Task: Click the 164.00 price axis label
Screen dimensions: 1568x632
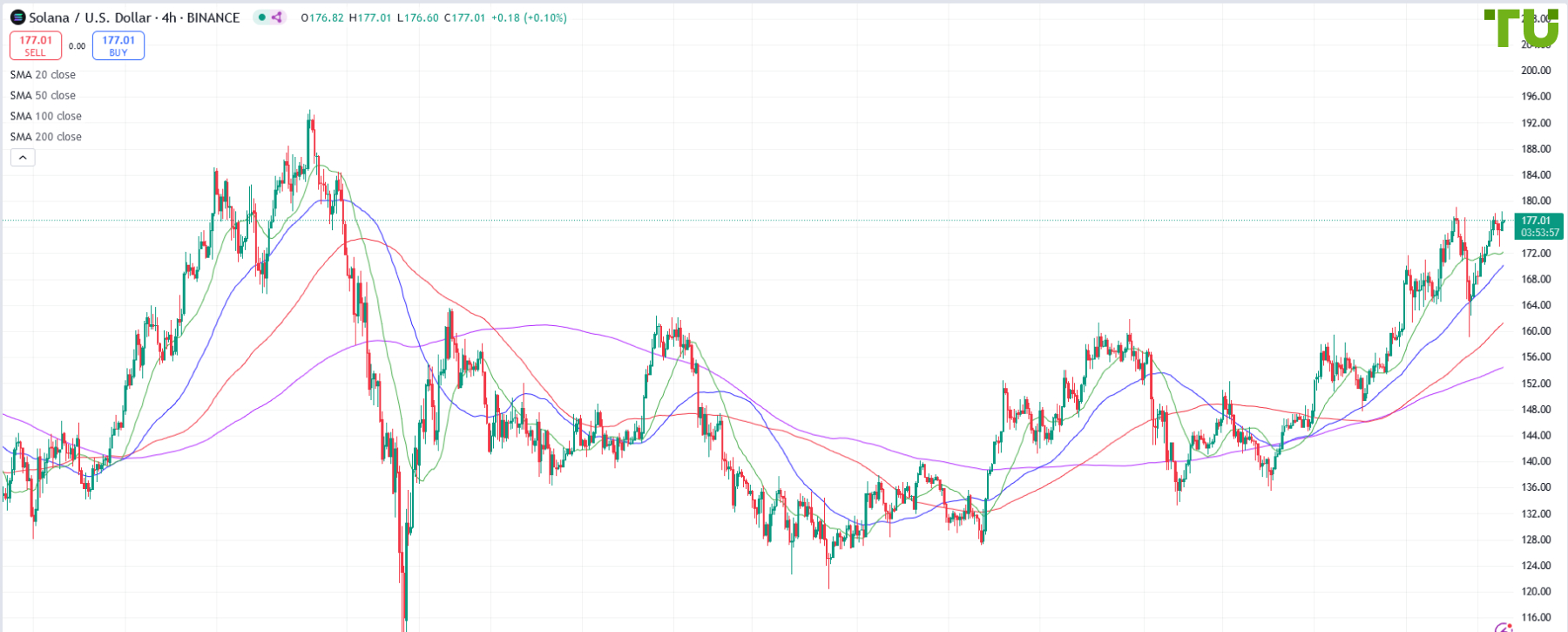Action: tap(1536, 305)
